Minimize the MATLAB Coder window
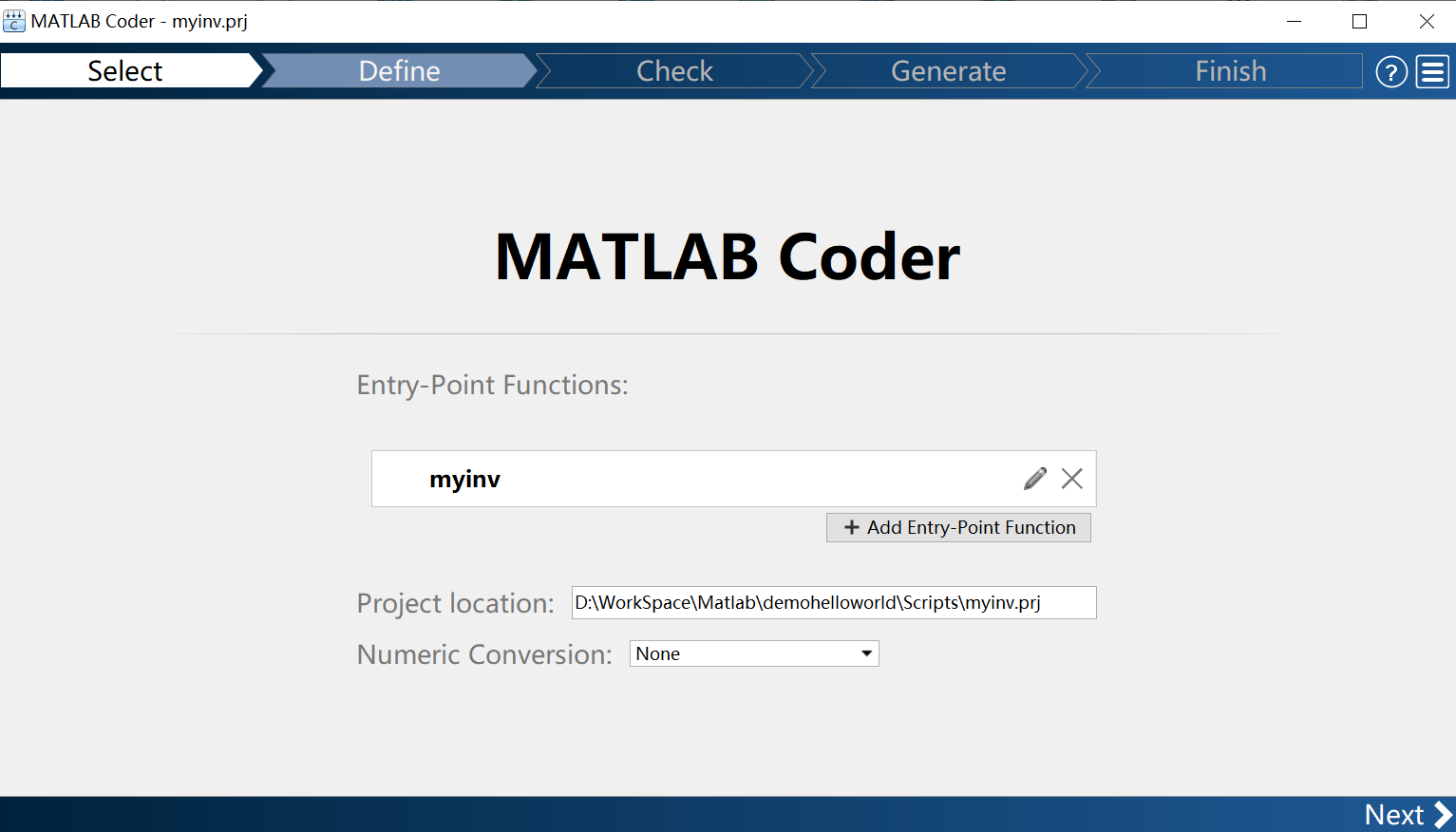 click(1294, 21)
